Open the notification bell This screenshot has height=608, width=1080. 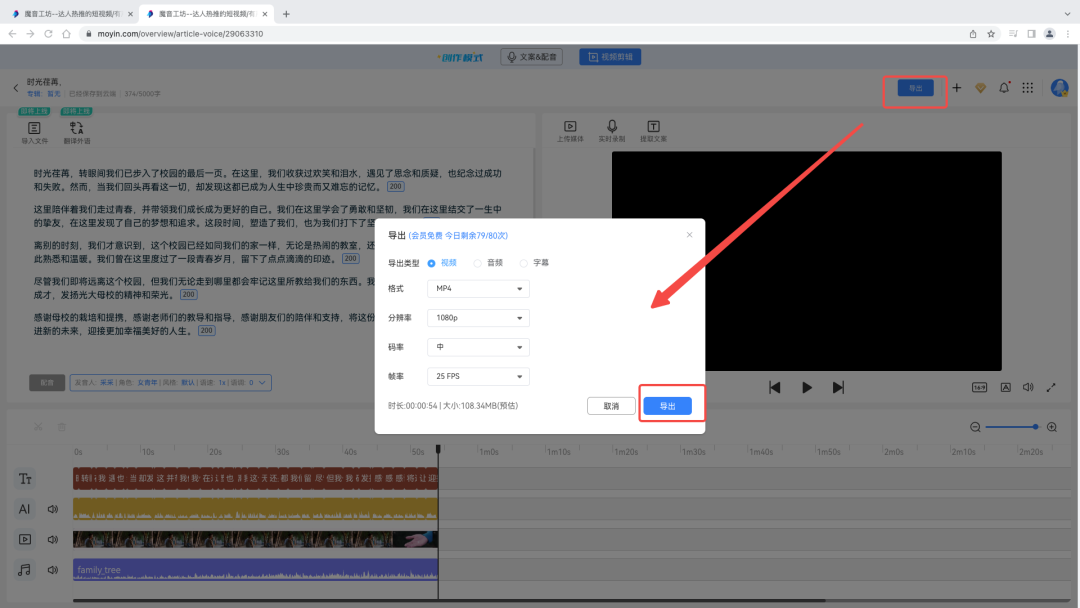tap(1004, 87)
